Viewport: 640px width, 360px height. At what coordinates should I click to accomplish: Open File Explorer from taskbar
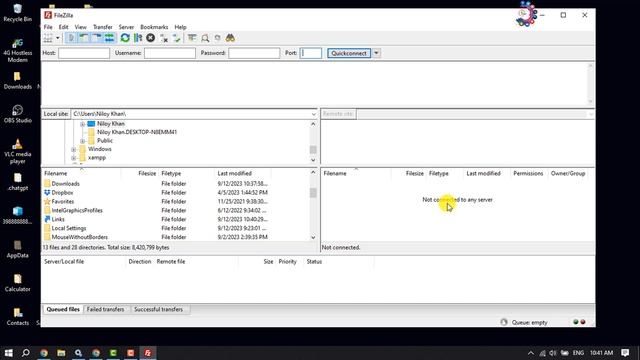(61, 353)
